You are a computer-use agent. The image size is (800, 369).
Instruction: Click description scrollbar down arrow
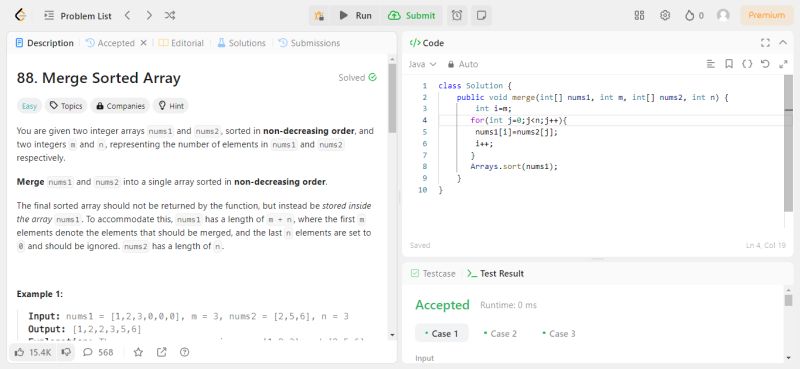392,335
